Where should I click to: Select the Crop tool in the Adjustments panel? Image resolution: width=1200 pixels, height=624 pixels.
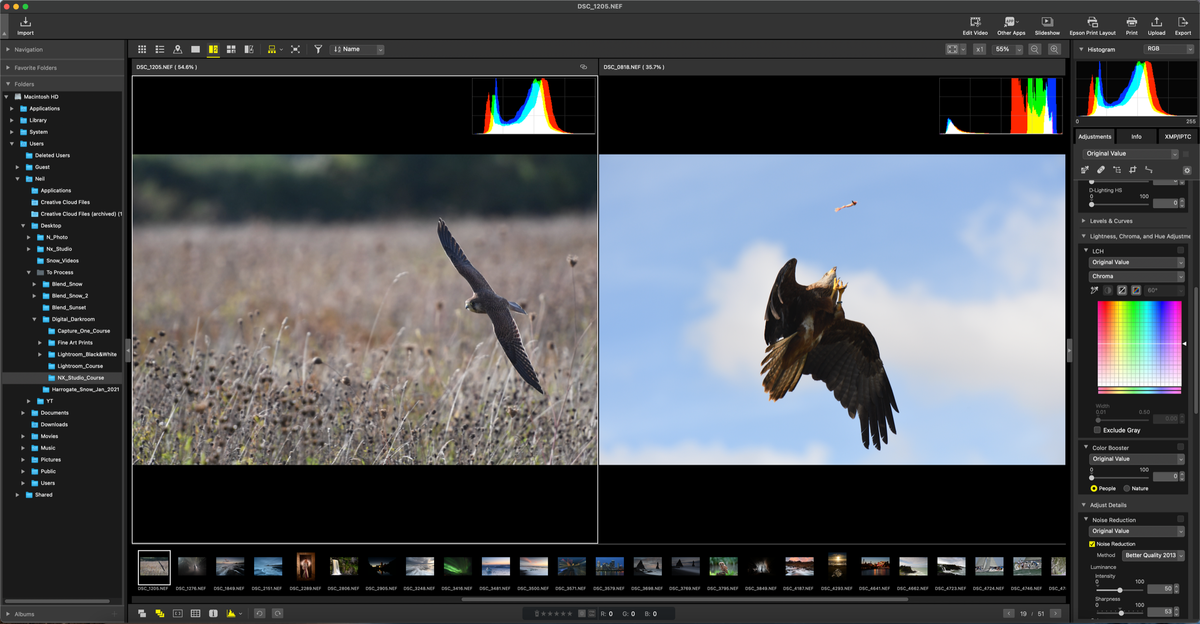coord(1133,170)
